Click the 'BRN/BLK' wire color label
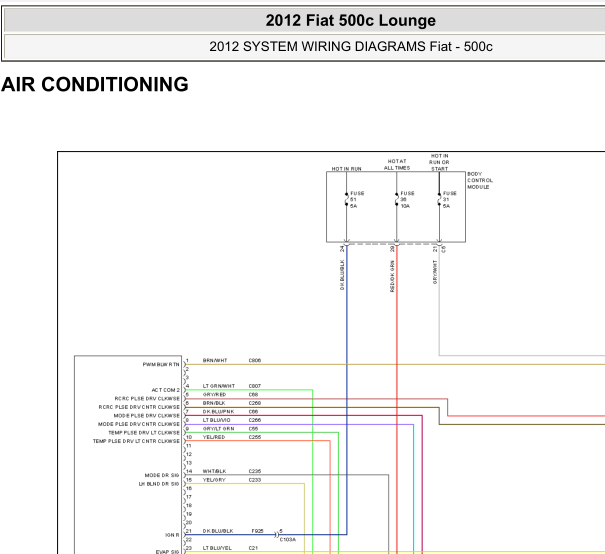 click(x=214, y=403)
